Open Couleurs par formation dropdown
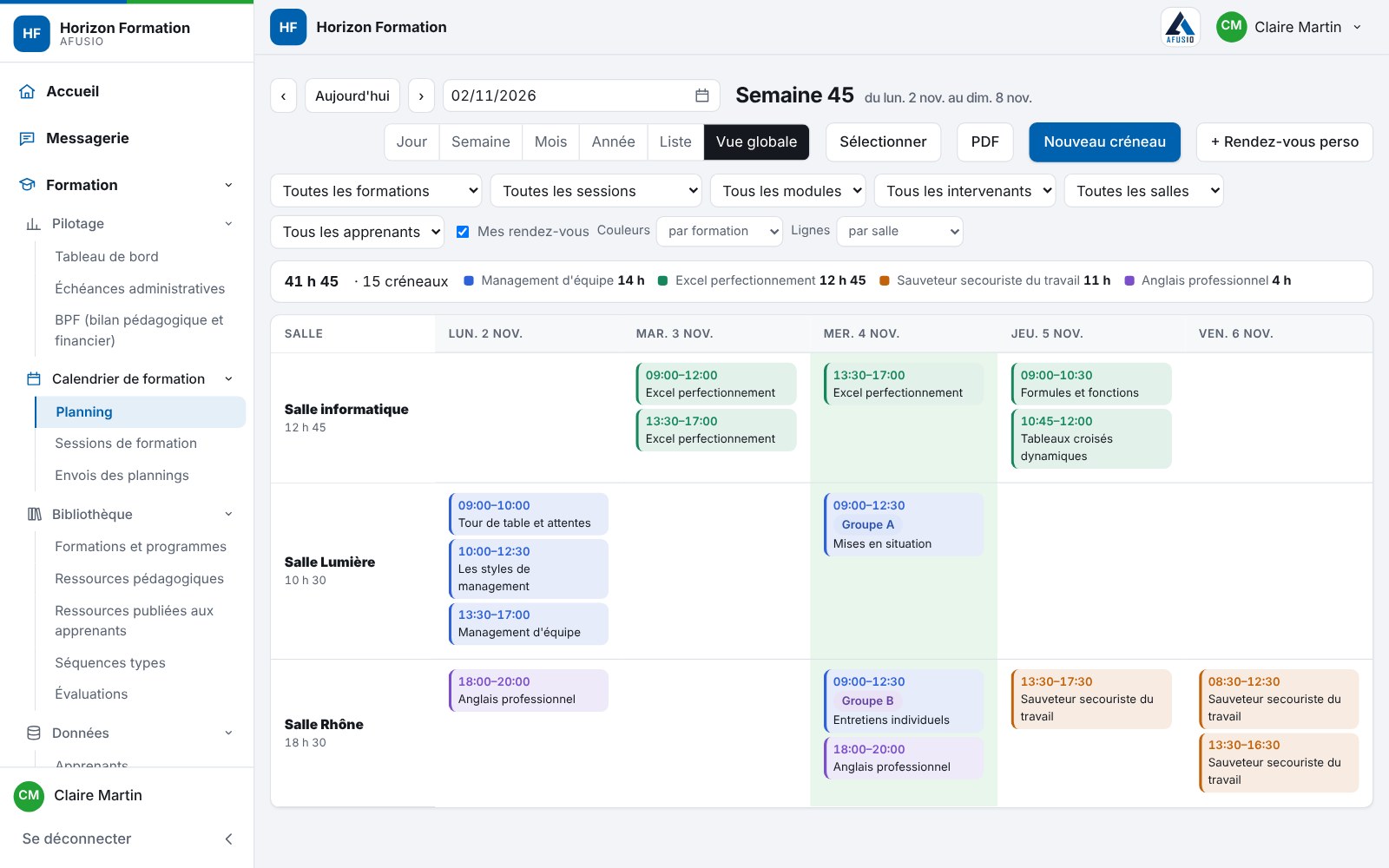Image resolution: width=1389 pixels, height=868 pixels. pos(720,231)
